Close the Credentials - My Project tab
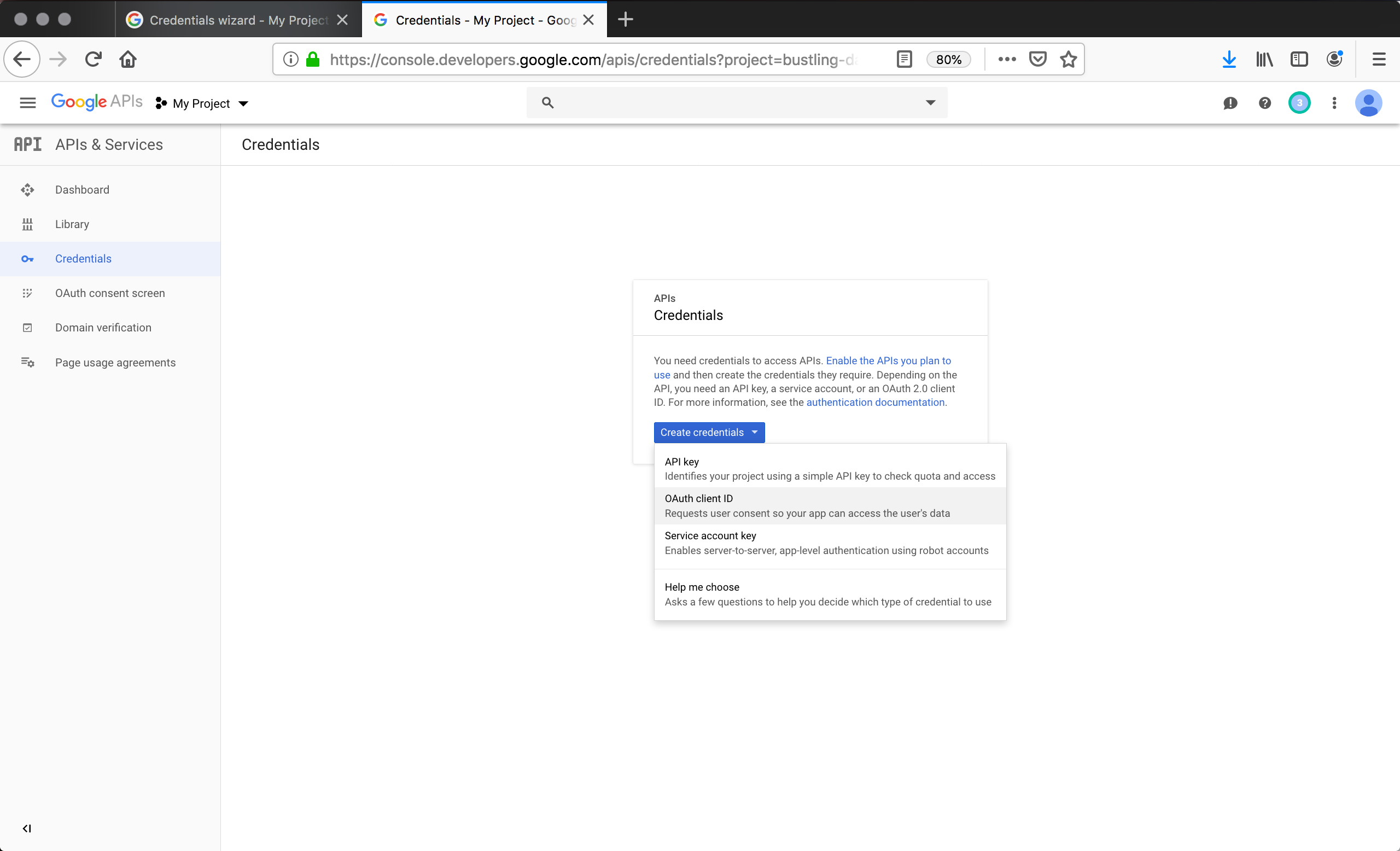This screenshot has width=1400, height=851. (x=588, y=20)
